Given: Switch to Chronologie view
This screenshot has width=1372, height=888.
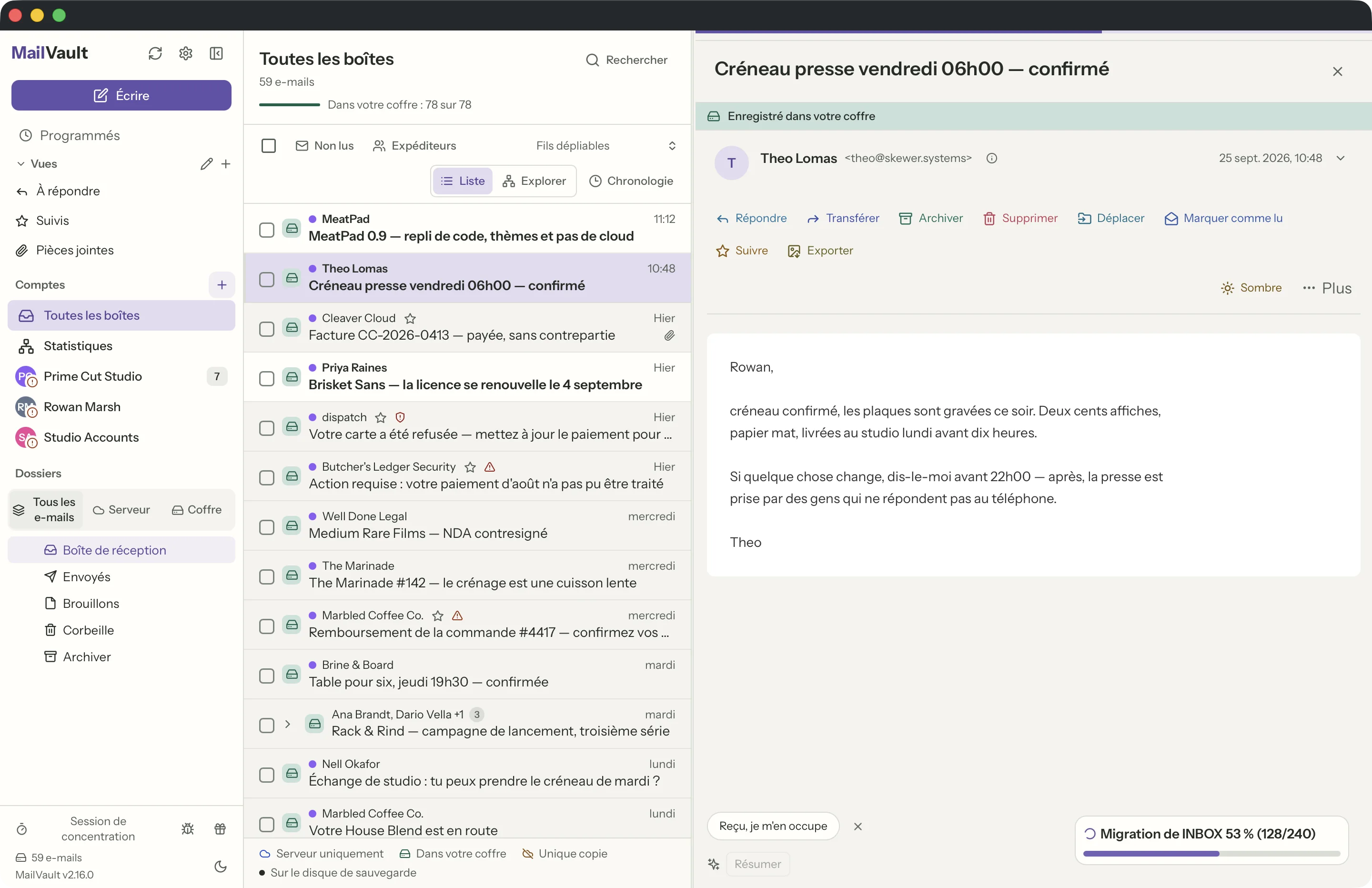Looking at the screenshot, I should 631,181.
